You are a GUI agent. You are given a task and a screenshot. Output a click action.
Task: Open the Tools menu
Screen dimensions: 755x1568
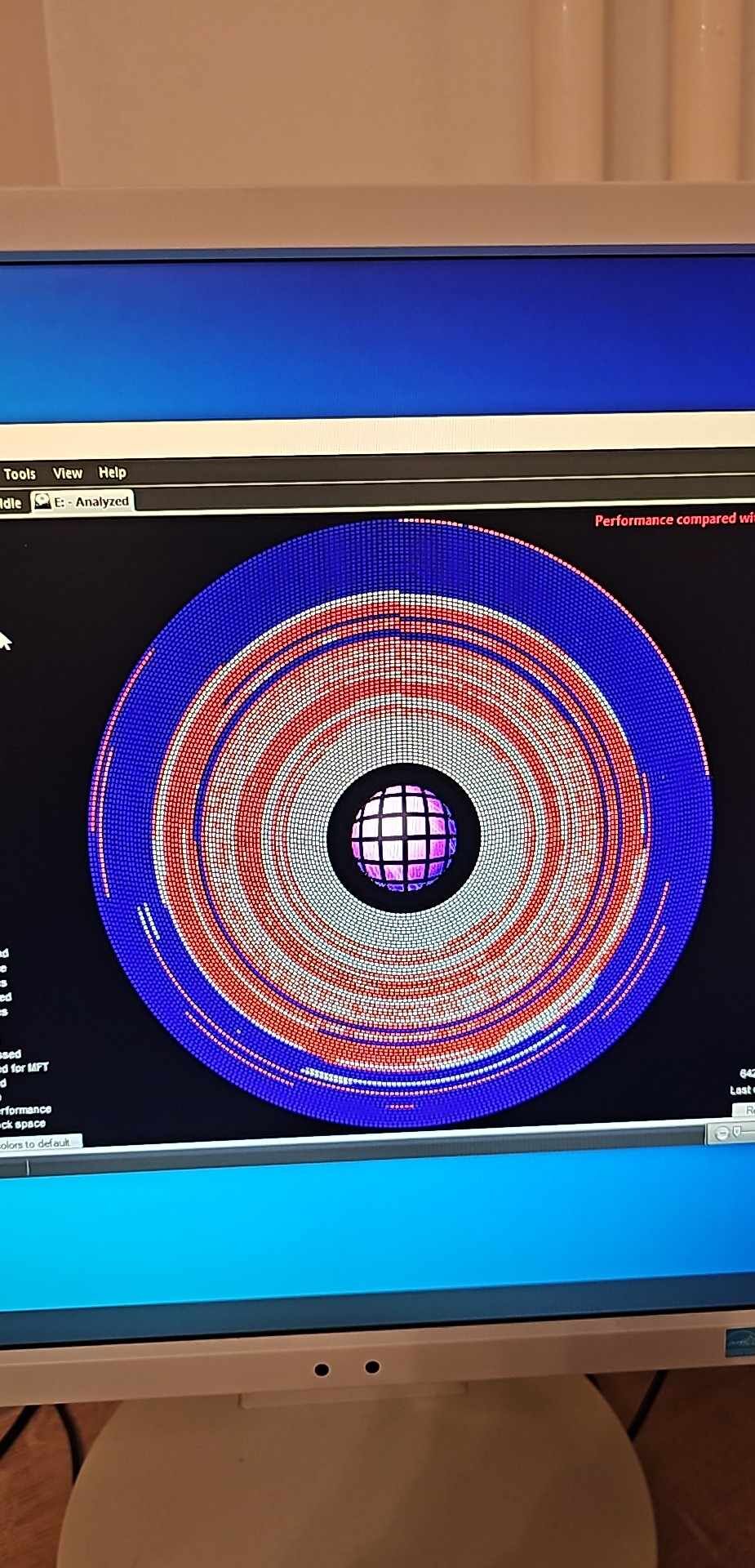click(20, 474)
